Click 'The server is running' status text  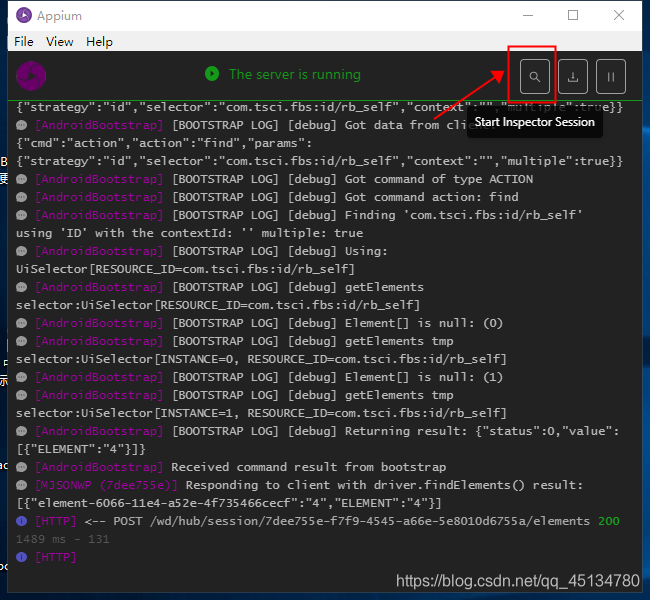pyautogui.click(x=295, y=75)
